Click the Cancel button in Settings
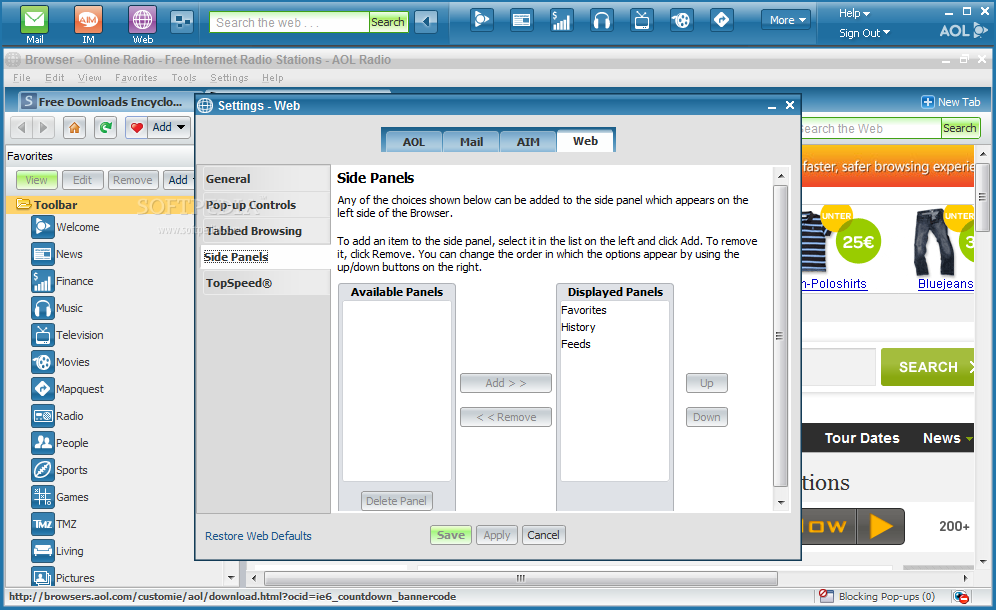Viewport: 996px width, 610px height. pos(543,535)
